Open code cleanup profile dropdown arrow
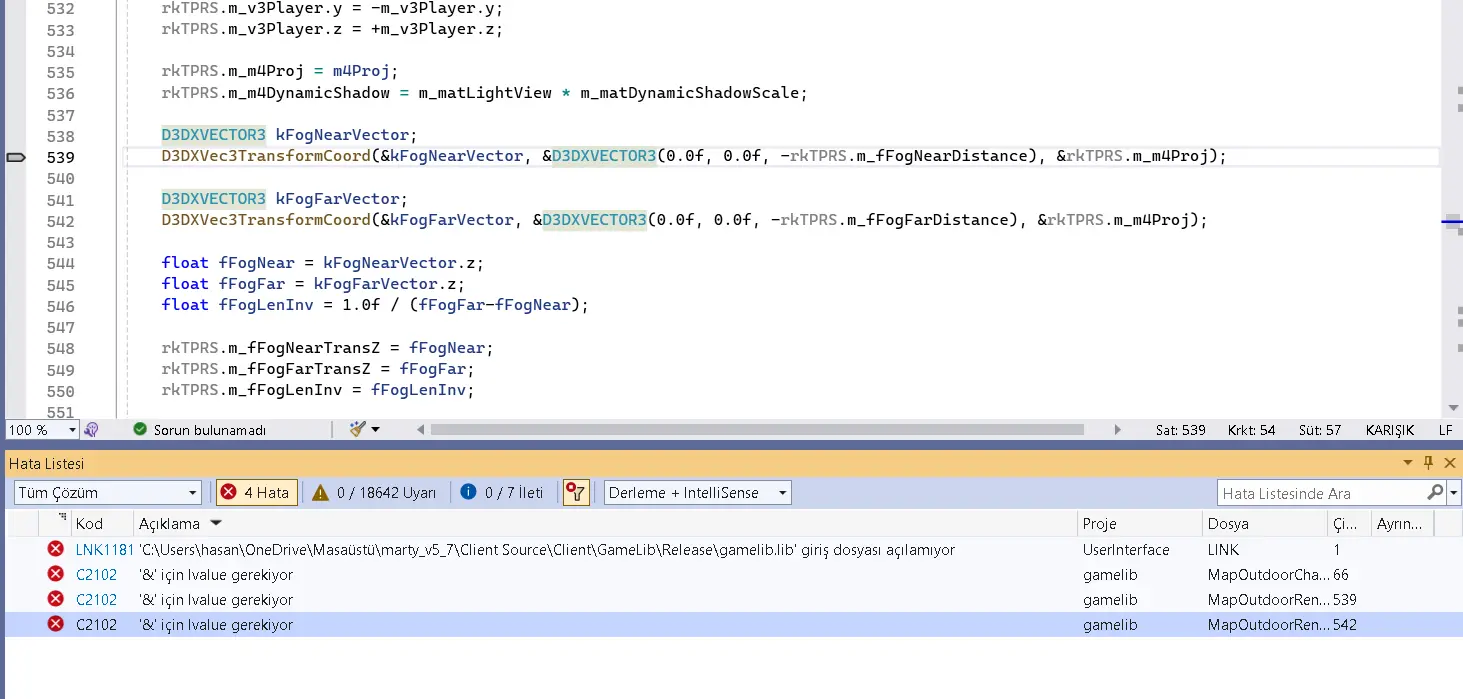 (x=376, y=430)
